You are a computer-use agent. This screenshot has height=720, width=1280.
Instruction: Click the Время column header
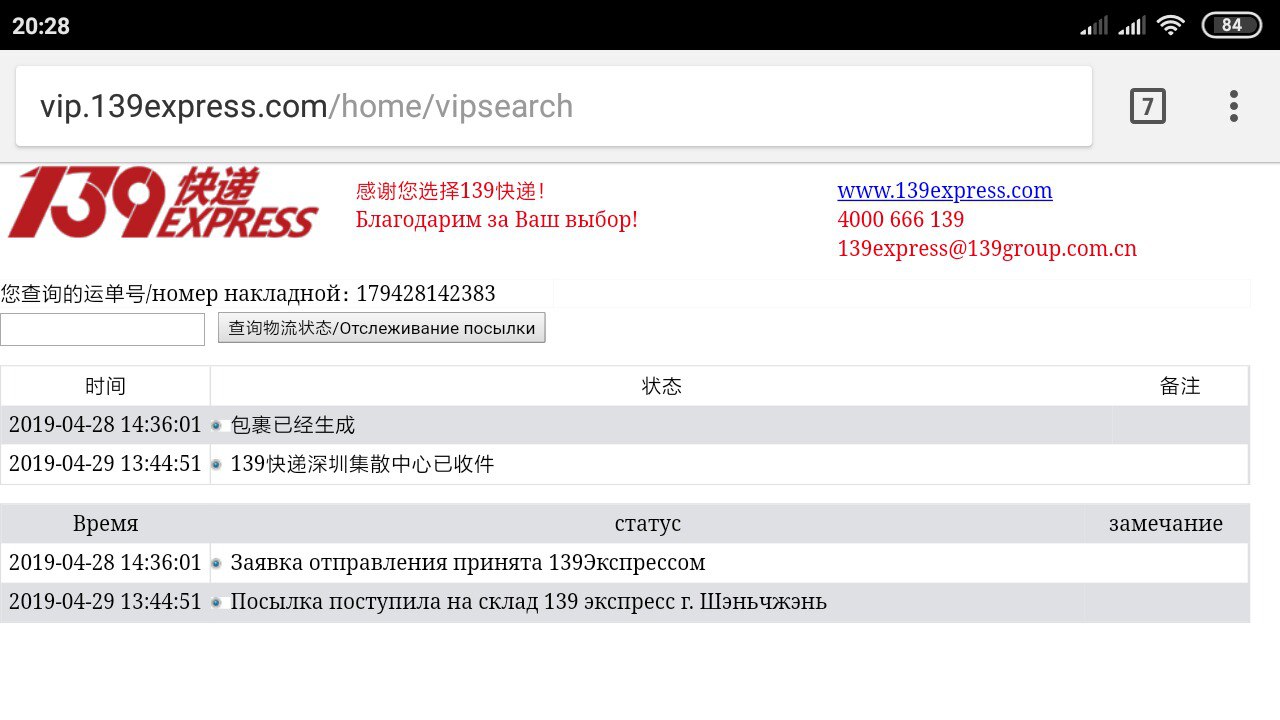click(105, 523)
